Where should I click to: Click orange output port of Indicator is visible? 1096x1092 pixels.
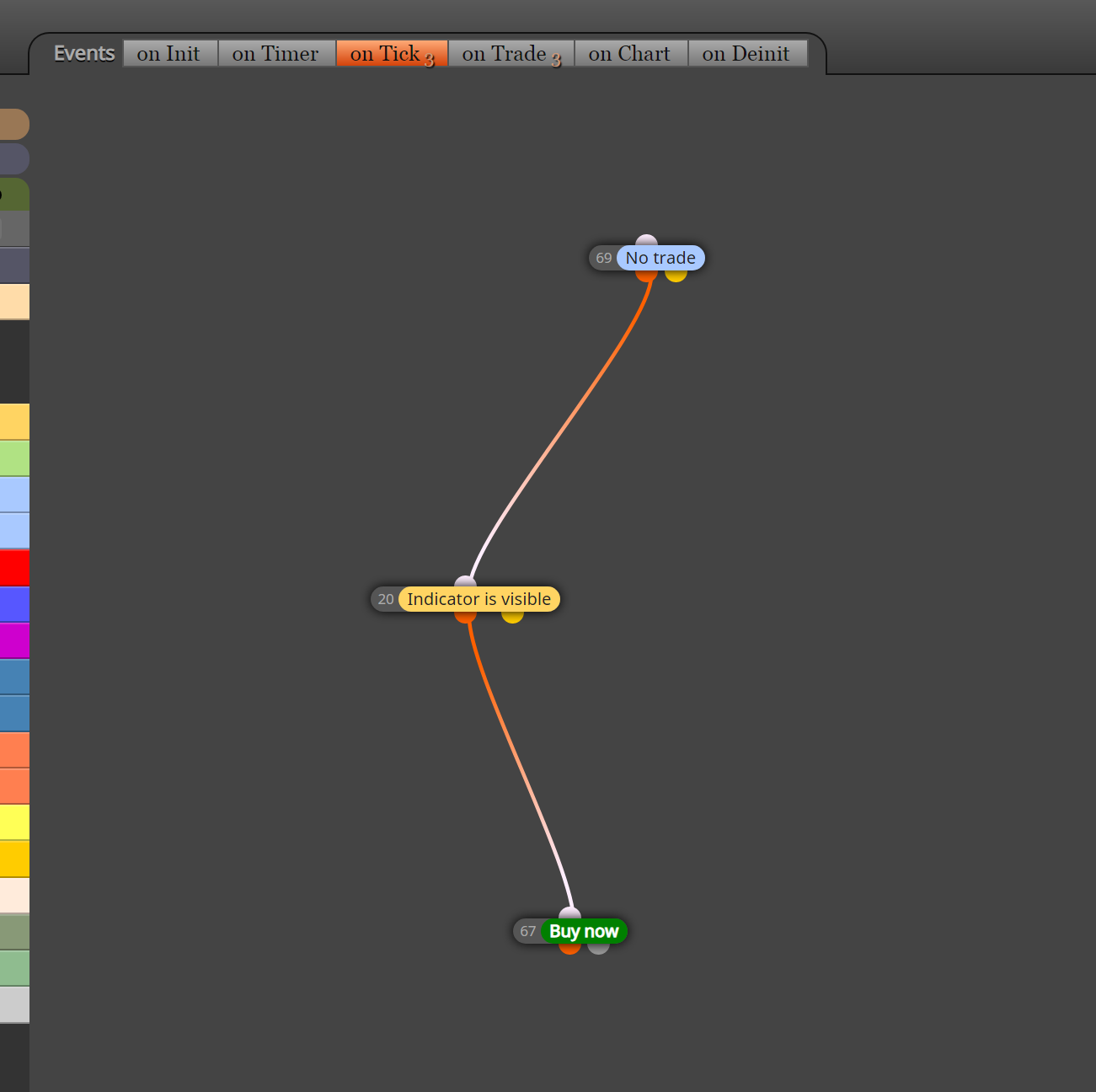tap(465, 617)
